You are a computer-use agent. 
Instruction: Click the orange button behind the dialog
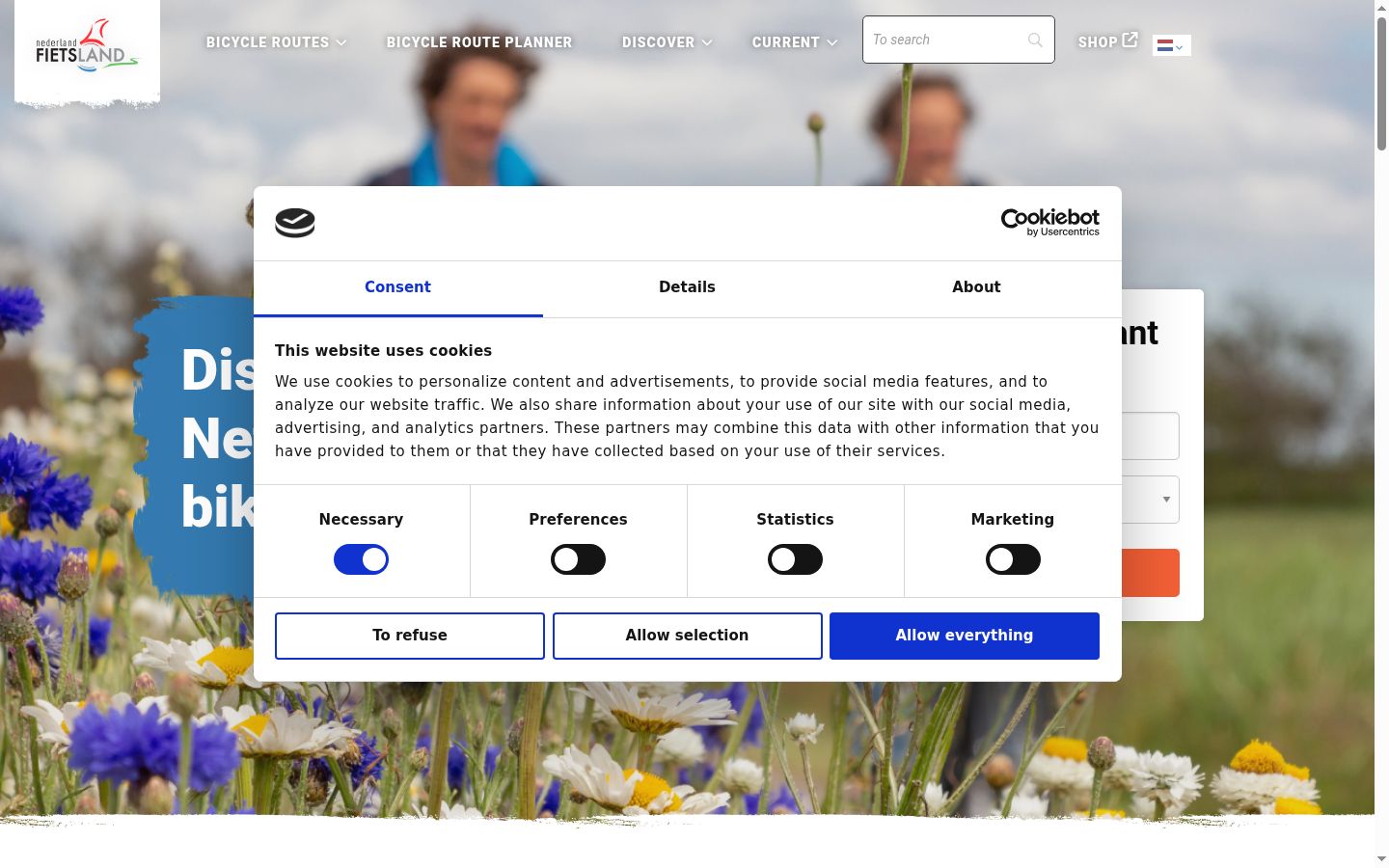1151,573
